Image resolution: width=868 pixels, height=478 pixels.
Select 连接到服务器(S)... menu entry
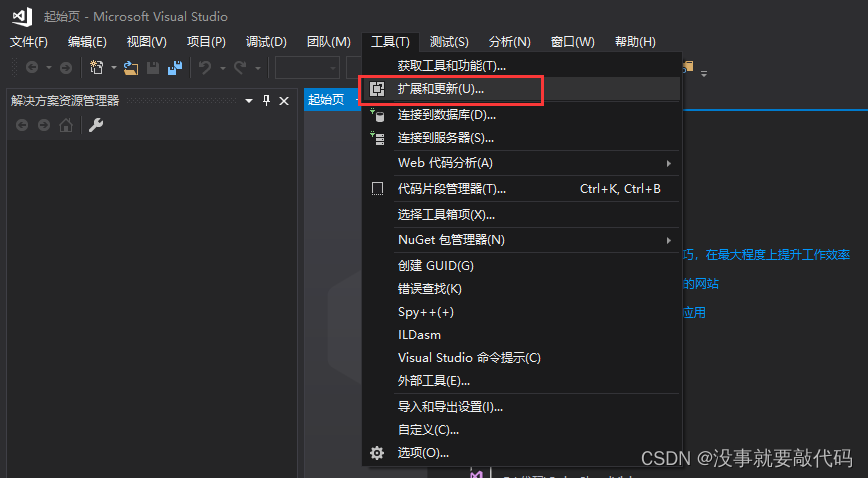(x=522, y=138)
